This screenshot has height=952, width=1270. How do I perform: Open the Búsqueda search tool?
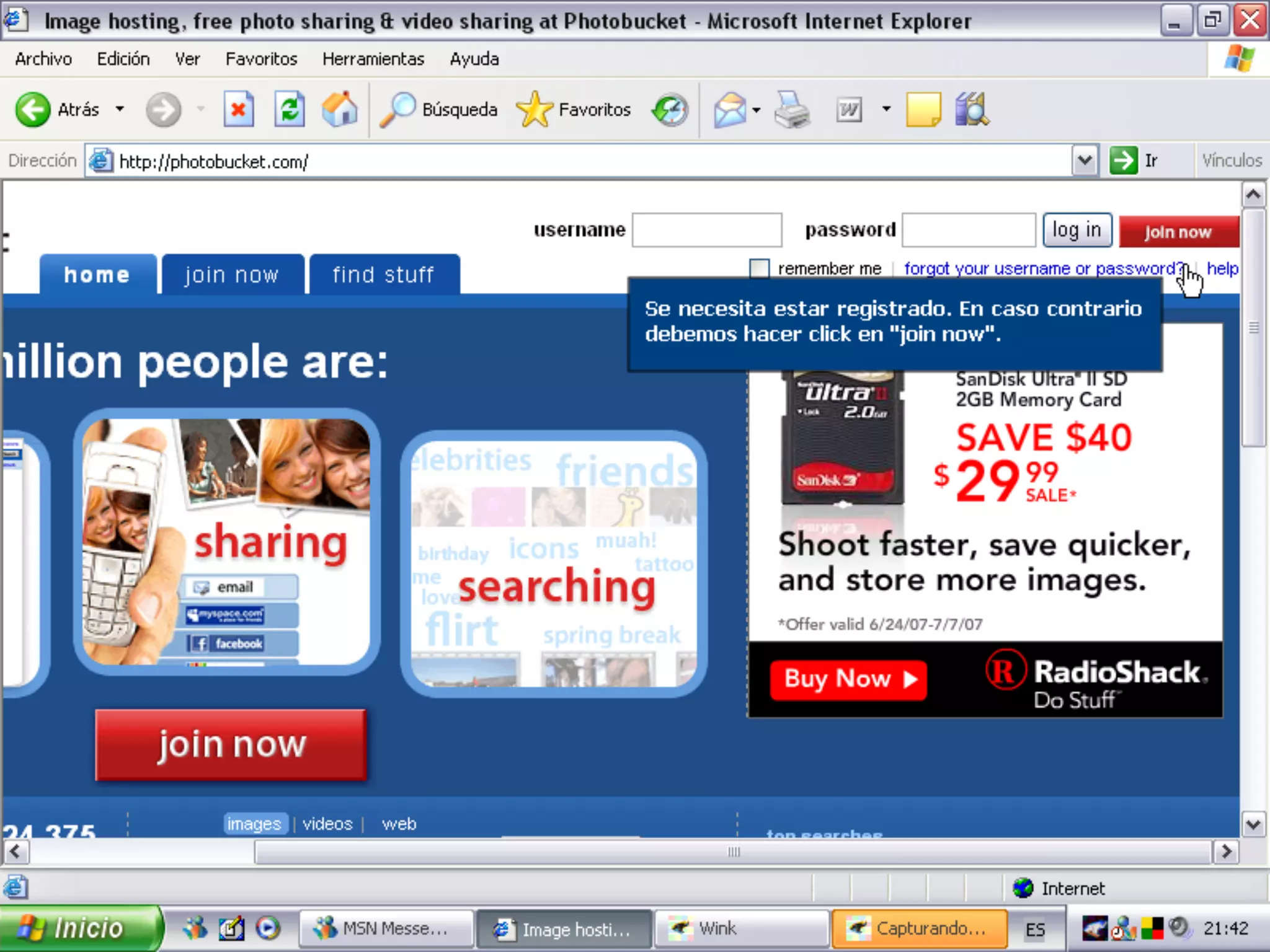pos(439,110)
